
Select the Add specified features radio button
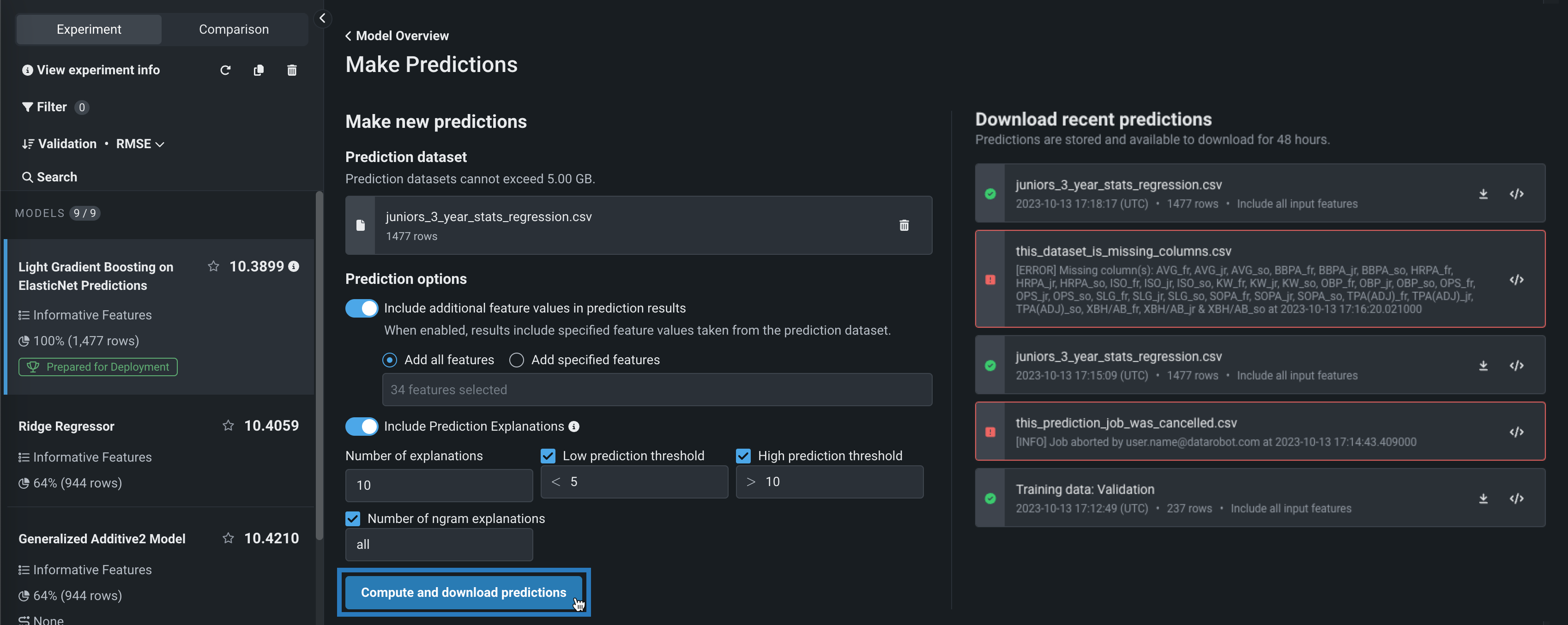(516, 360)
